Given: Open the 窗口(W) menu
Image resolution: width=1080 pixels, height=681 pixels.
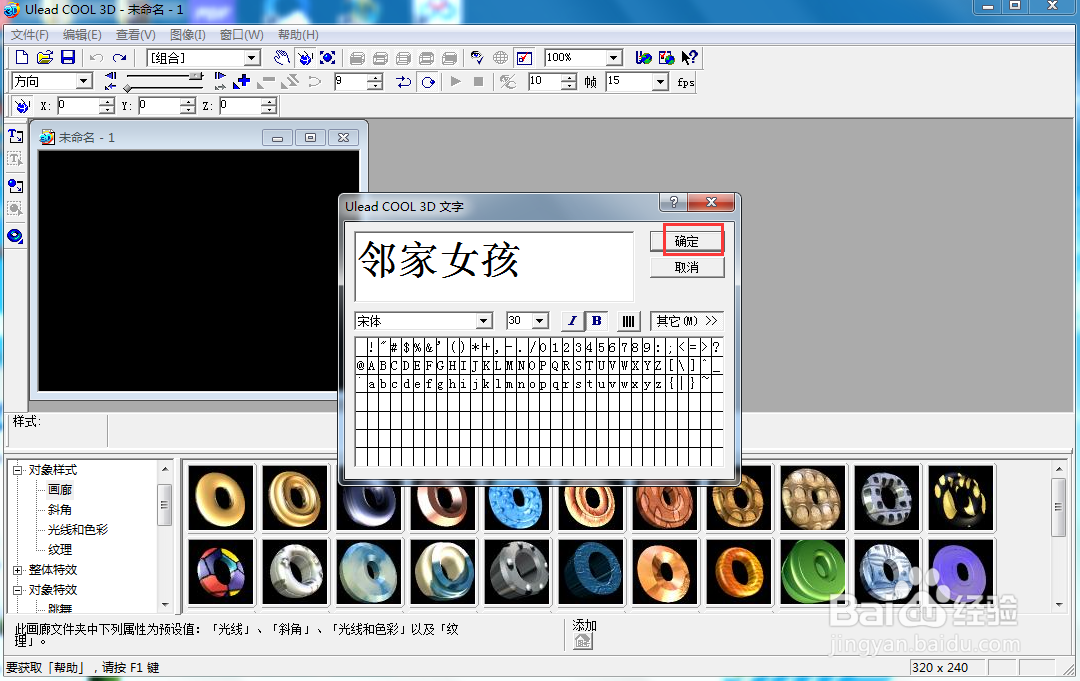Looking at the screenshot, I should [241, 34].
